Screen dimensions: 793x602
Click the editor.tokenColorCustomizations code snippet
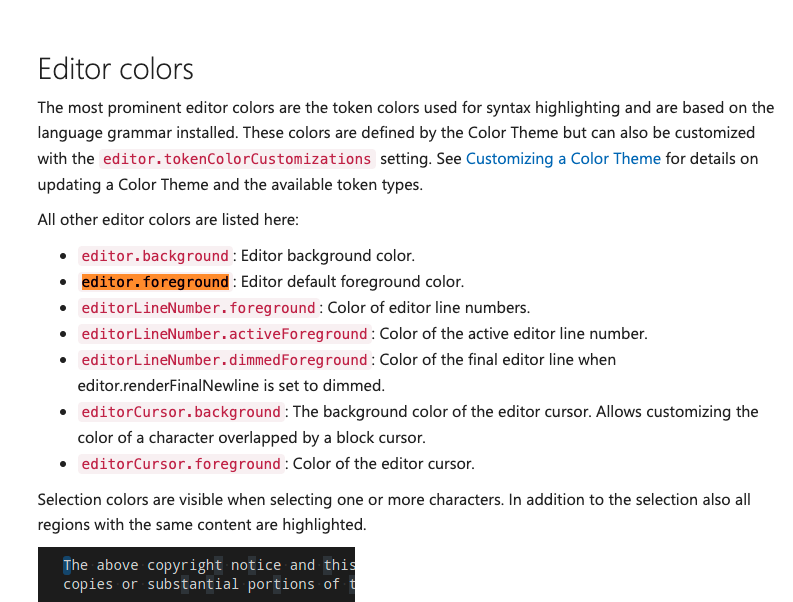point(237,159)
